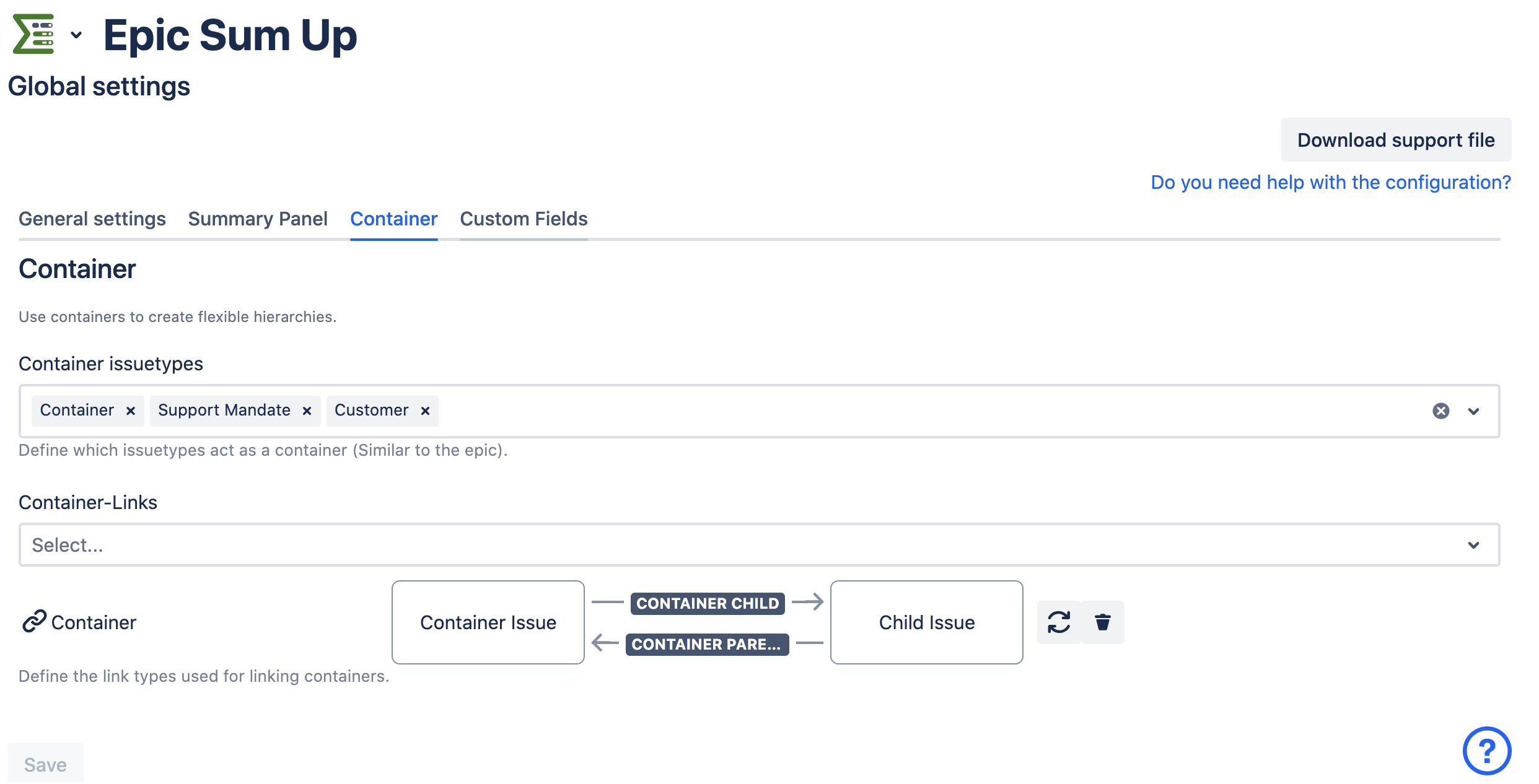
Task: Expand the chevron beside the app logo
Action: coord(76,35)
